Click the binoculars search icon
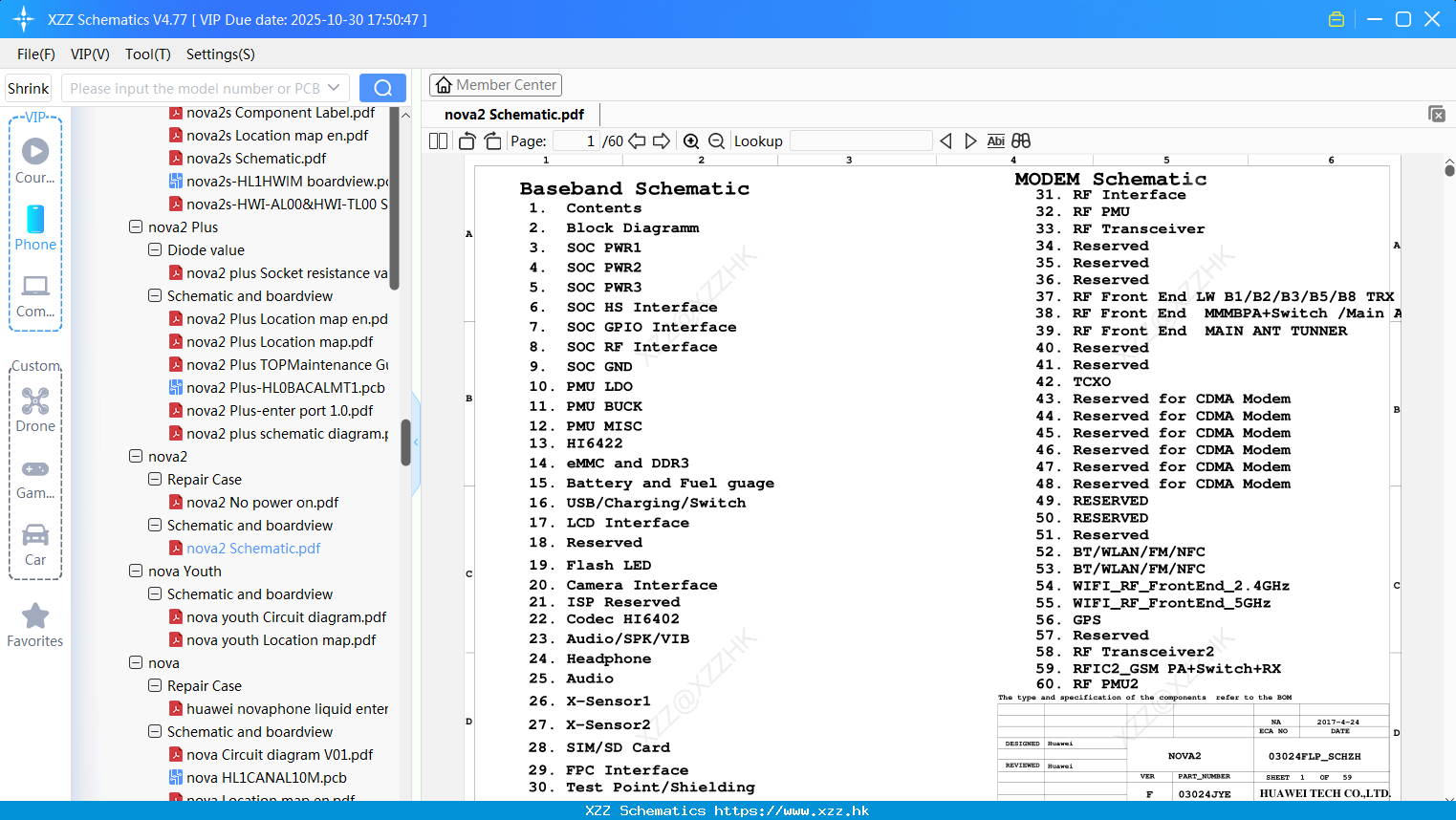The width and height of the screenshot is (1456, 820). pyautogui.click(x=1021, y=141)
